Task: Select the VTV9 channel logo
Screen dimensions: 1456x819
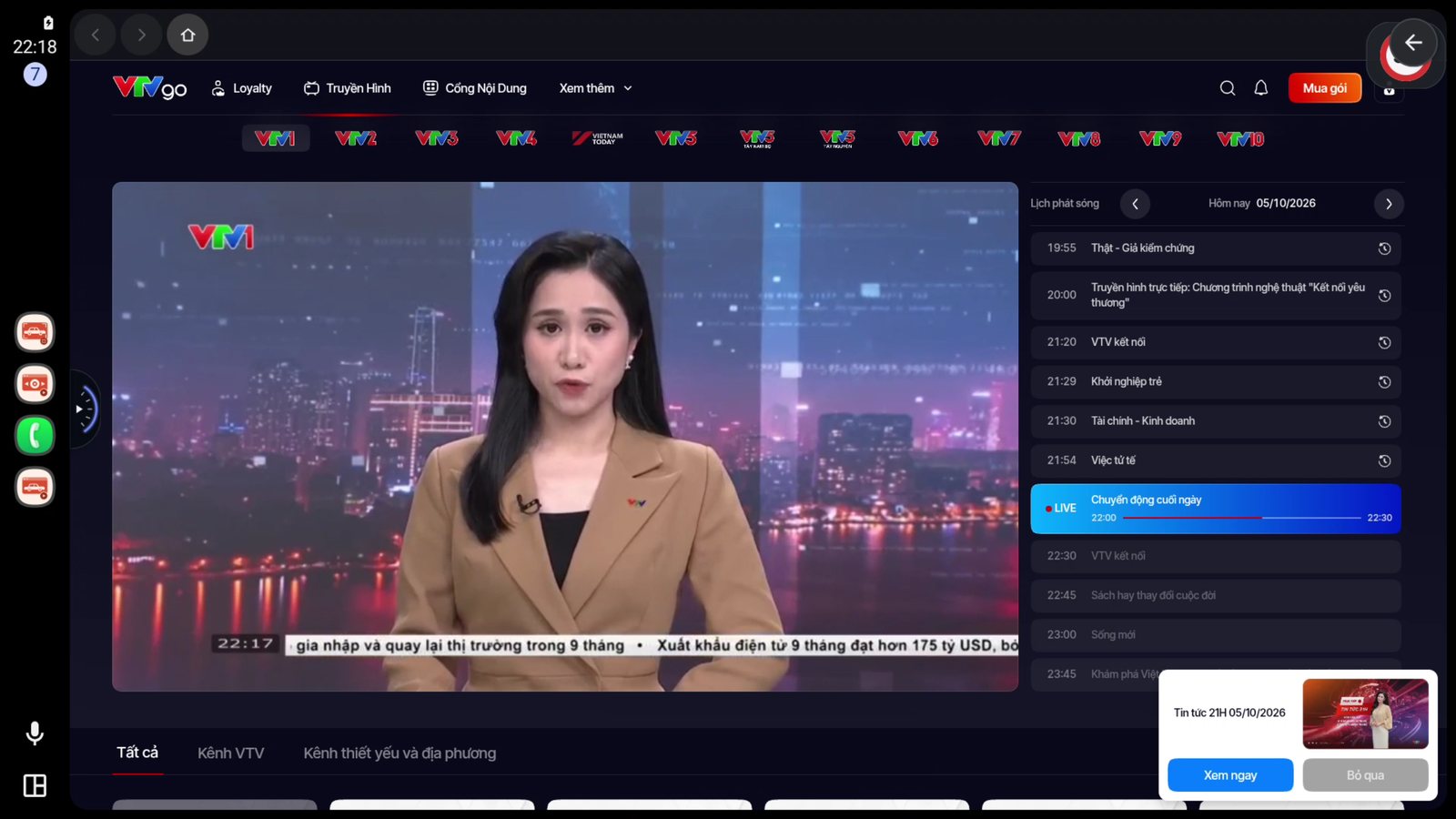Action: 1159,138
